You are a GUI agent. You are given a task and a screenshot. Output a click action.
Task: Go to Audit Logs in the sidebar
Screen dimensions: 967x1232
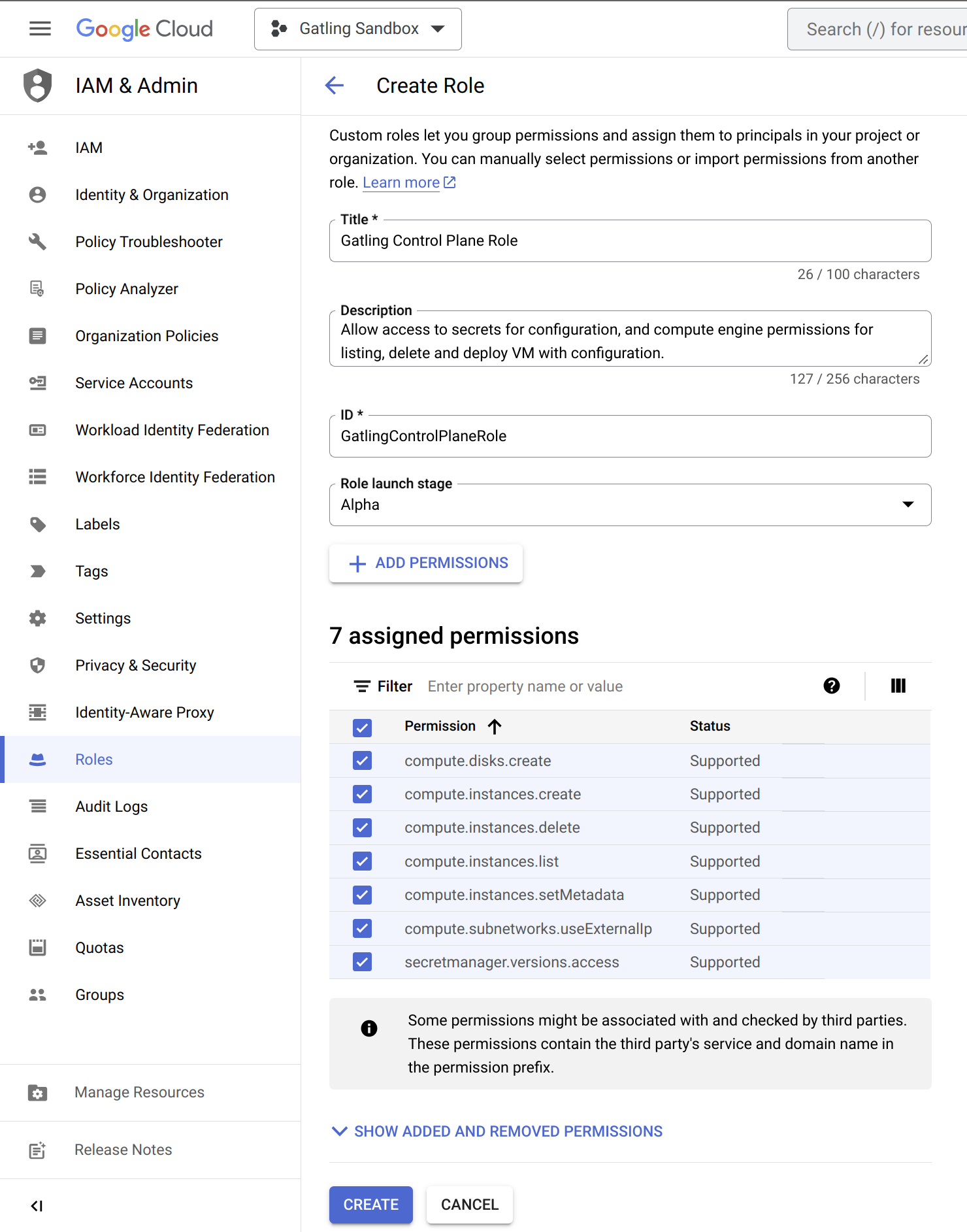pos(112,807)
